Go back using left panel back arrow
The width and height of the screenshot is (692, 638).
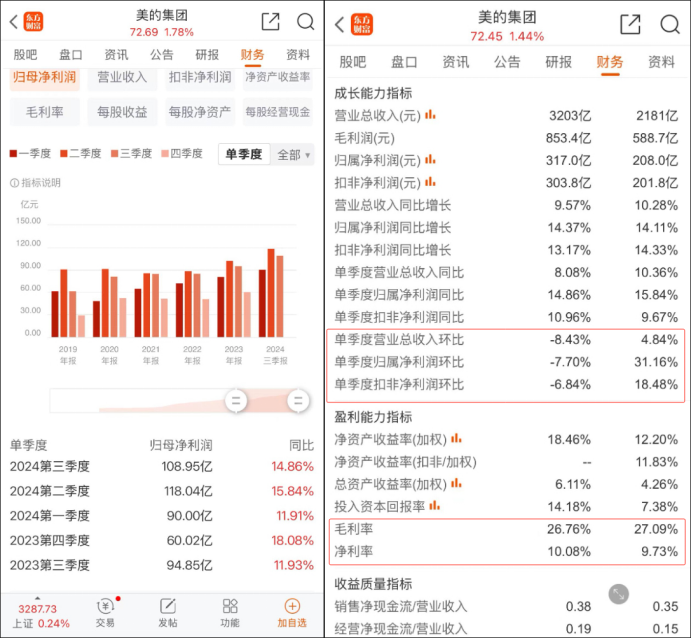[14, 22]
